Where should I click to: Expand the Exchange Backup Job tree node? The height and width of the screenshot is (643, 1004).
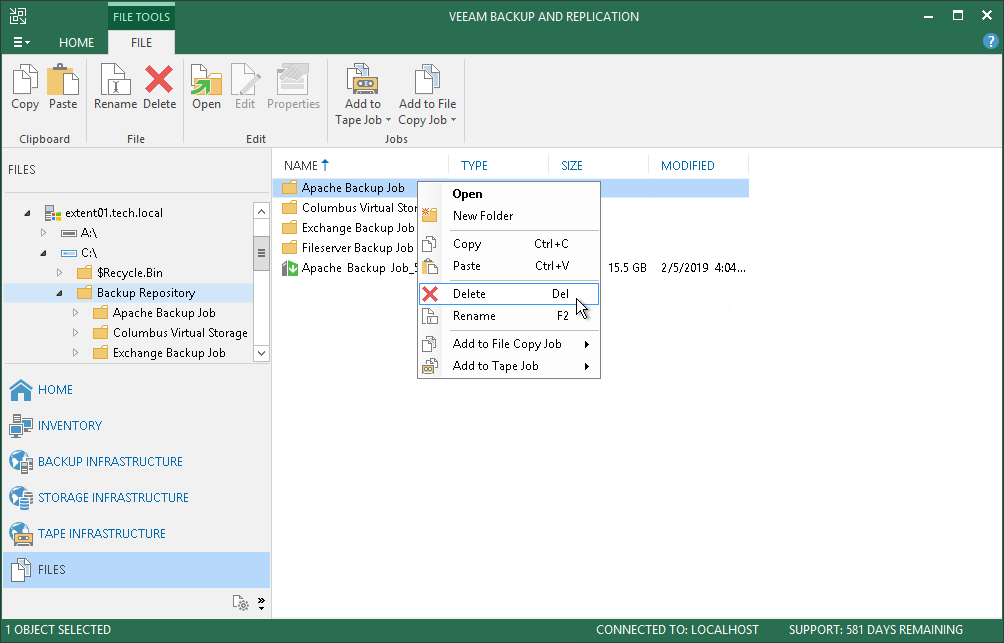coord(75,352)
